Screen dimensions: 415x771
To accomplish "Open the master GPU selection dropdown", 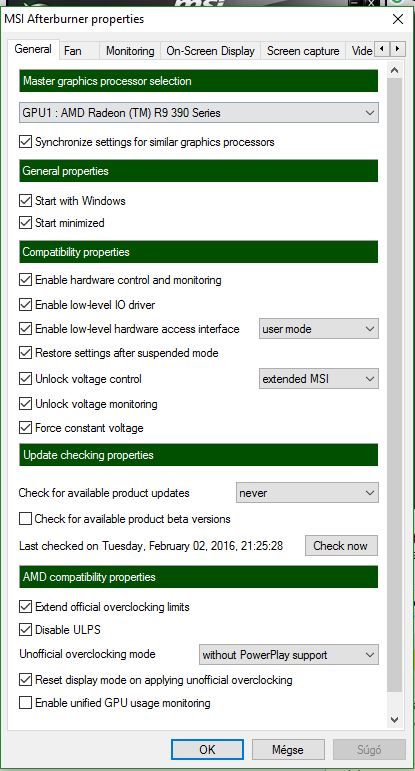I will click(199, 113).
